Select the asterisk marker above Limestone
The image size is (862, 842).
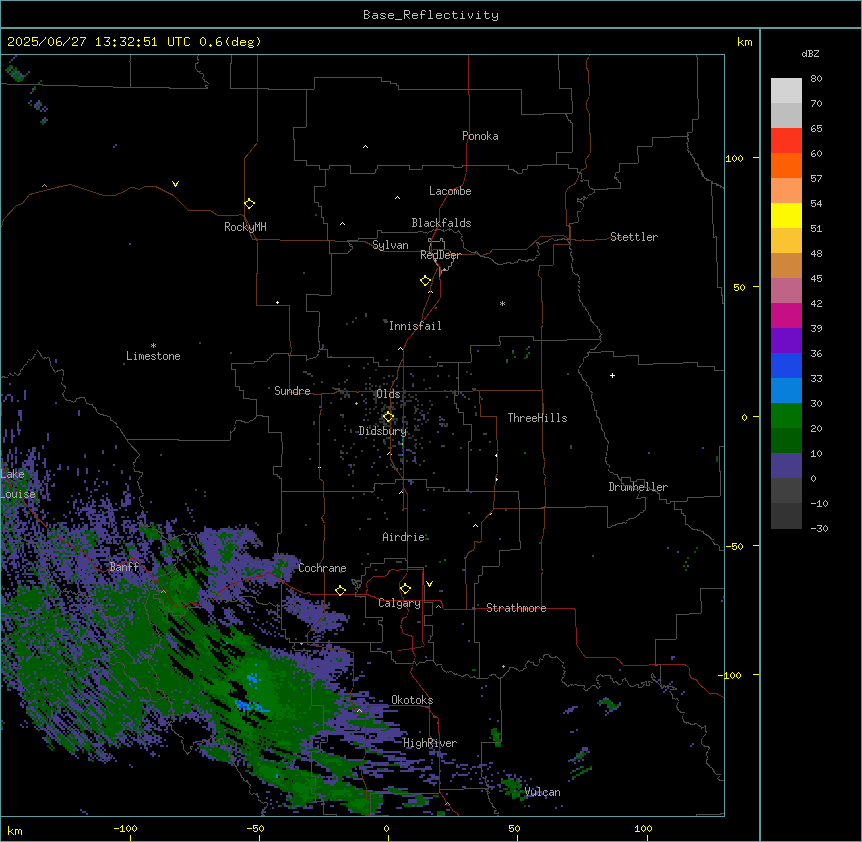point(153,346)
